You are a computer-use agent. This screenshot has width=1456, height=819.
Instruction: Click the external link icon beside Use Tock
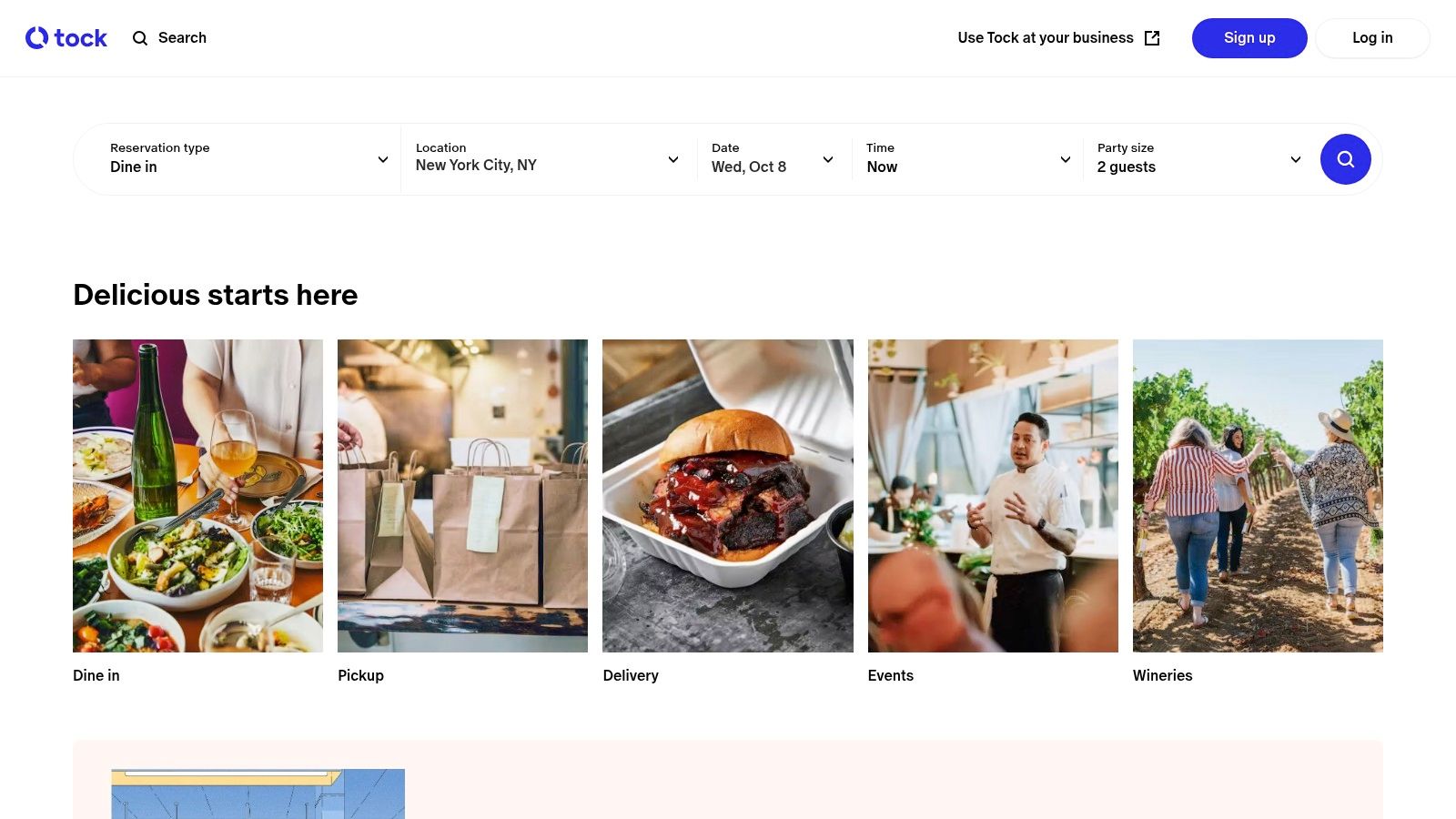[x=1152, y=38]
